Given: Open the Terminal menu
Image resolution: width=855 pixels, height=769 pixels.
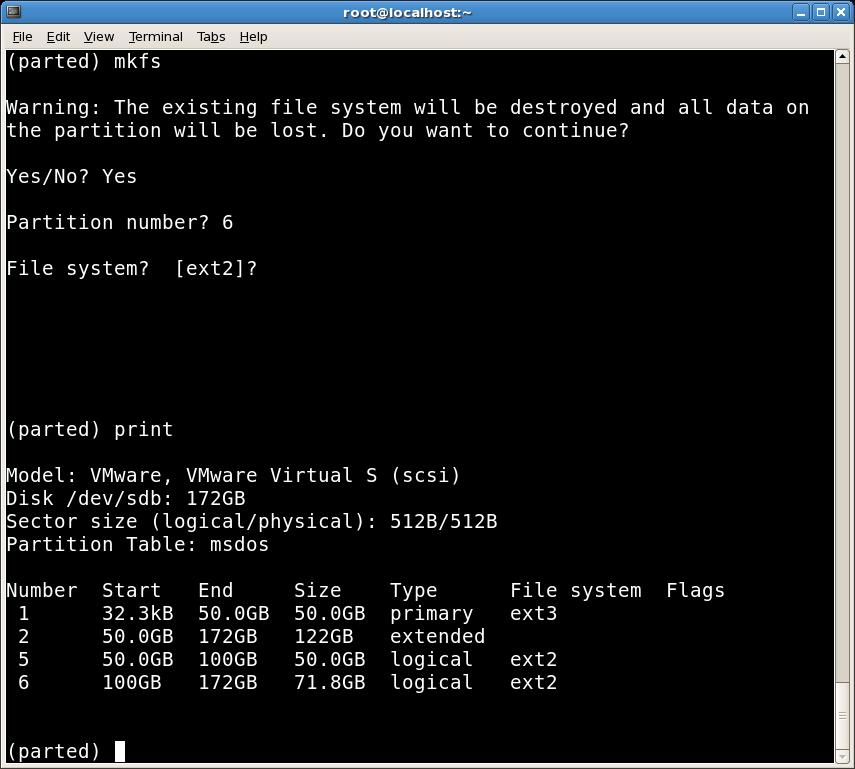Looking at the screenshot, I should point(155,36).
